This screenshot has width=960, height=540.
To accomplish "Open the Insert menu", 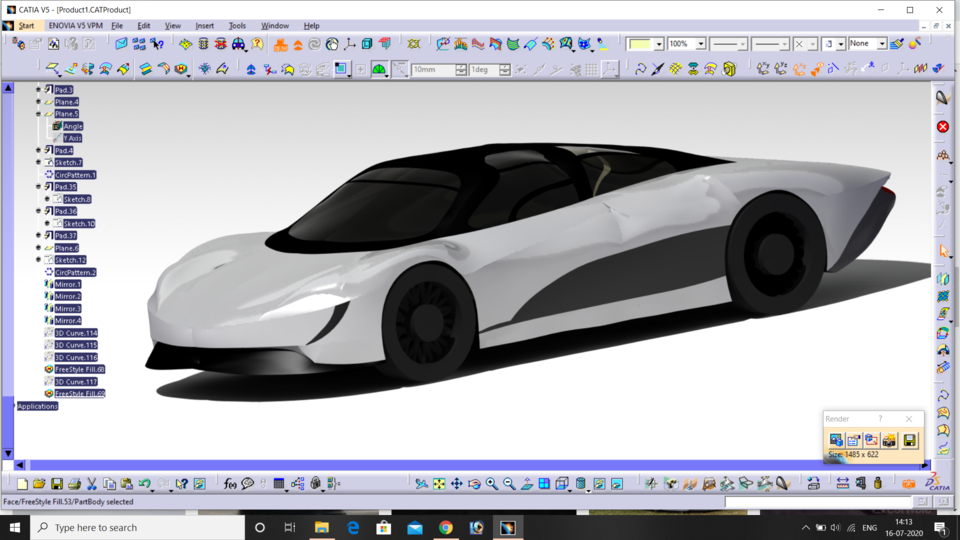I will (204, 25).
